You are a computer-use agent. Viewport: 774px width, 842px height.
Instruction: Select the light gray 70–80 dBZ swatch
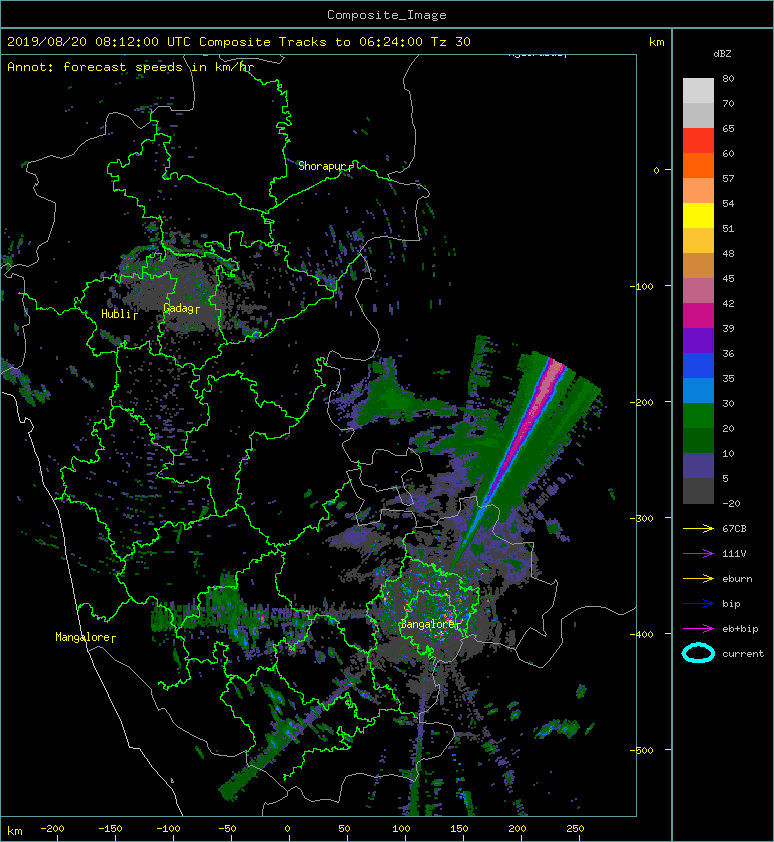(698, 91)
